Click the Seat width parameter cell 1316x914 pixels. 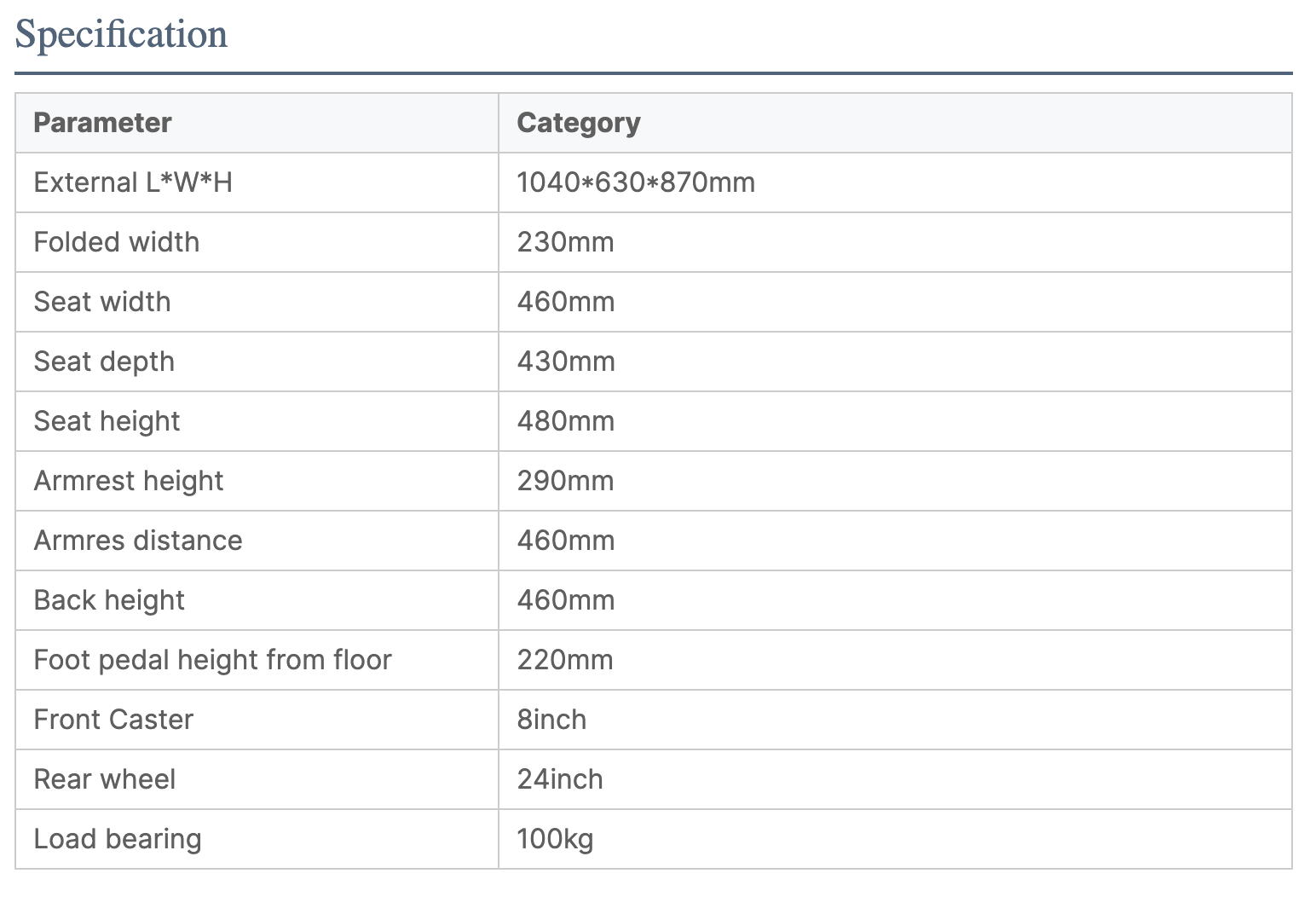pyautogui.click(x=102, y=302)
